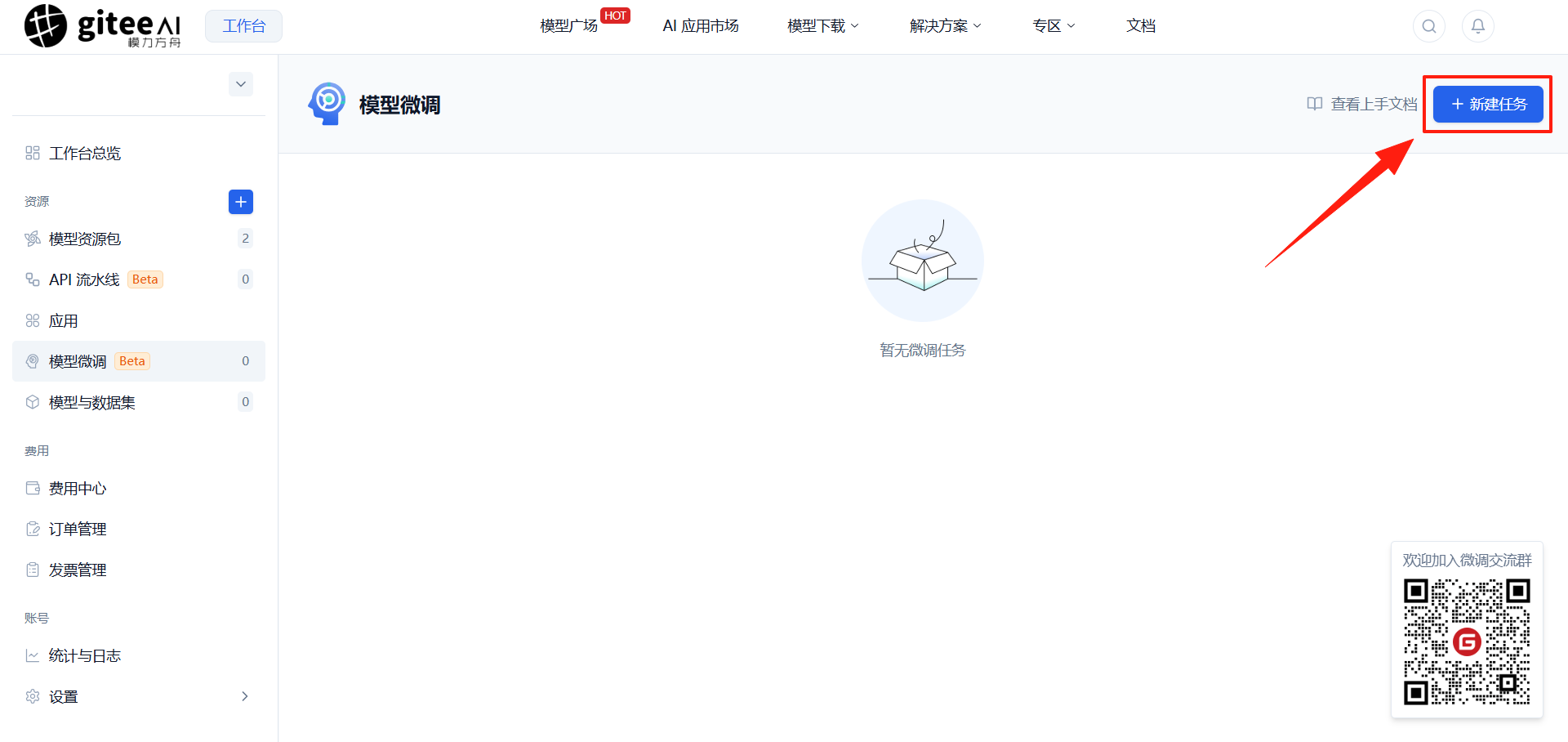Click the 模型微调 page title
The image size is (1568, 742).
pos(399,105)
